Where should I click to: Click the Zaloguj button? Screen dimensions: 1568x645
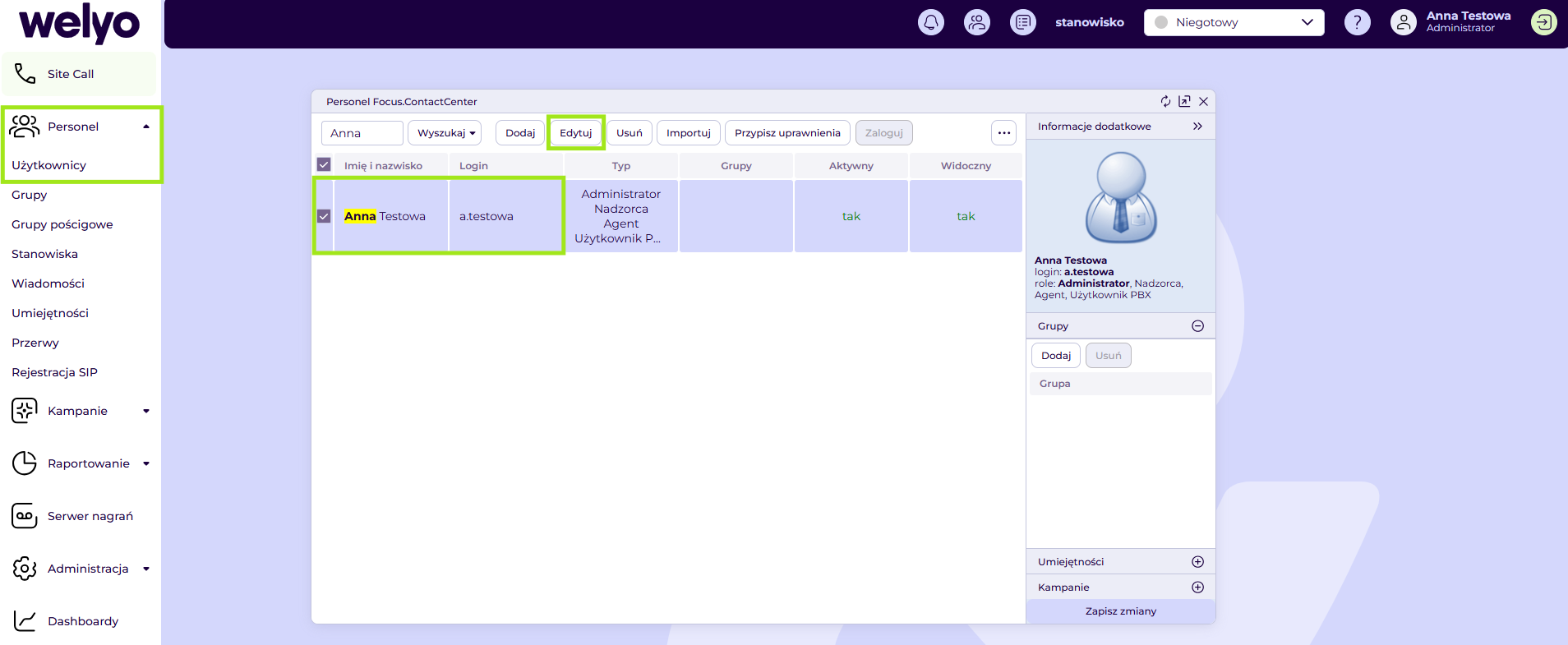884,133
